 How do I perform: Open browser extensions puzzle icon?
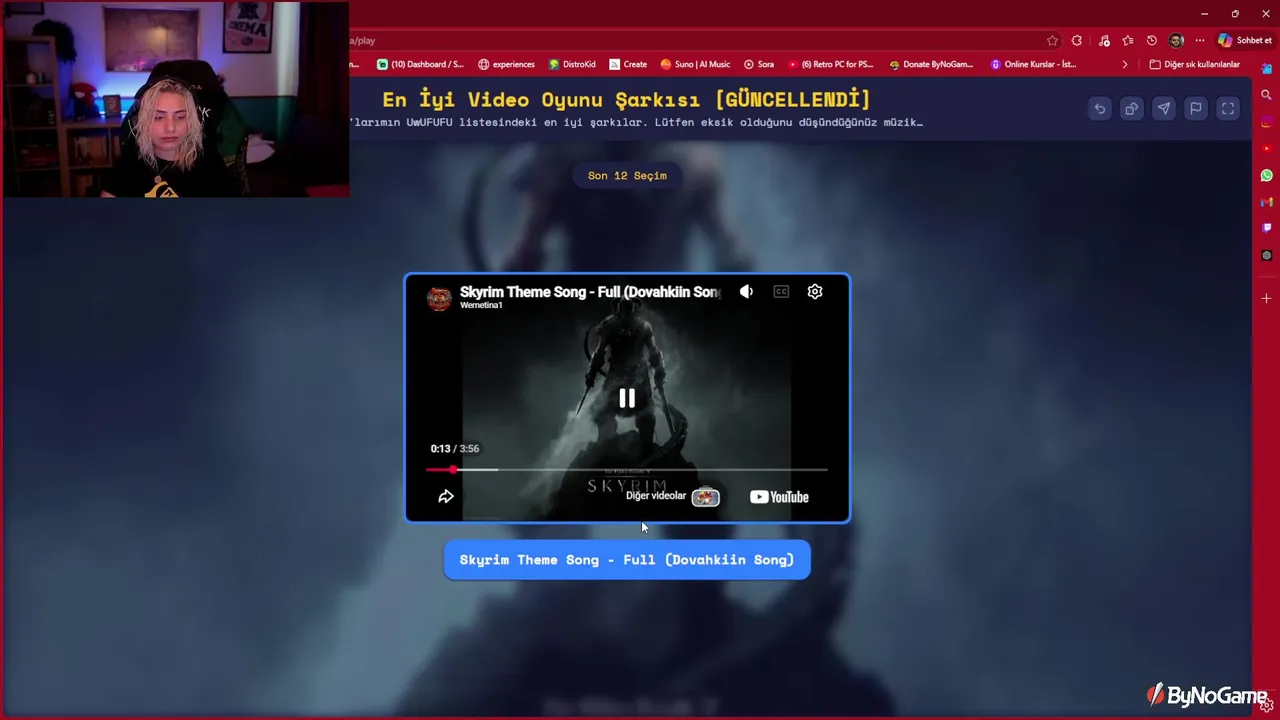click(x=1077, y=41)
